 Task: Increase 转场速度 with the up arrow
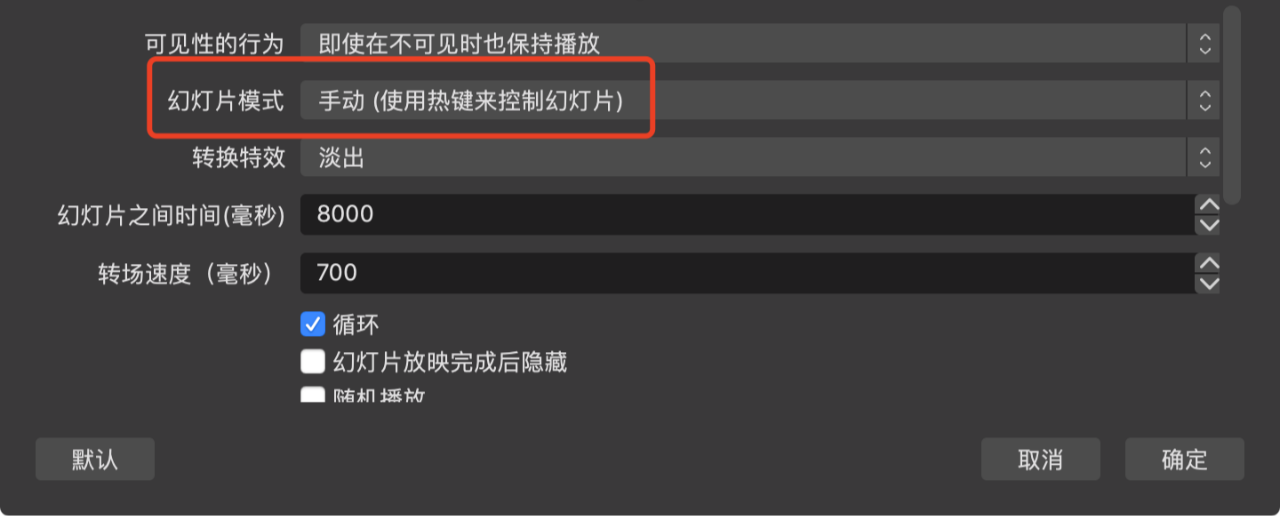(1209, 263)
